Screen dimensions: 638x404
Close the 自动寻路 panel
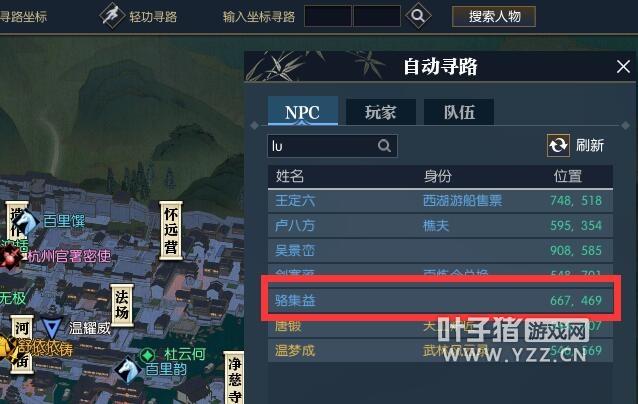[x=623, y=66]
